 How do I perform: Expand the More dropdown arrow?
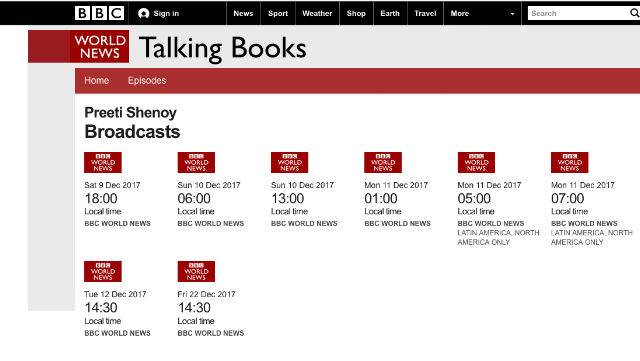click(x=512, y=14)
